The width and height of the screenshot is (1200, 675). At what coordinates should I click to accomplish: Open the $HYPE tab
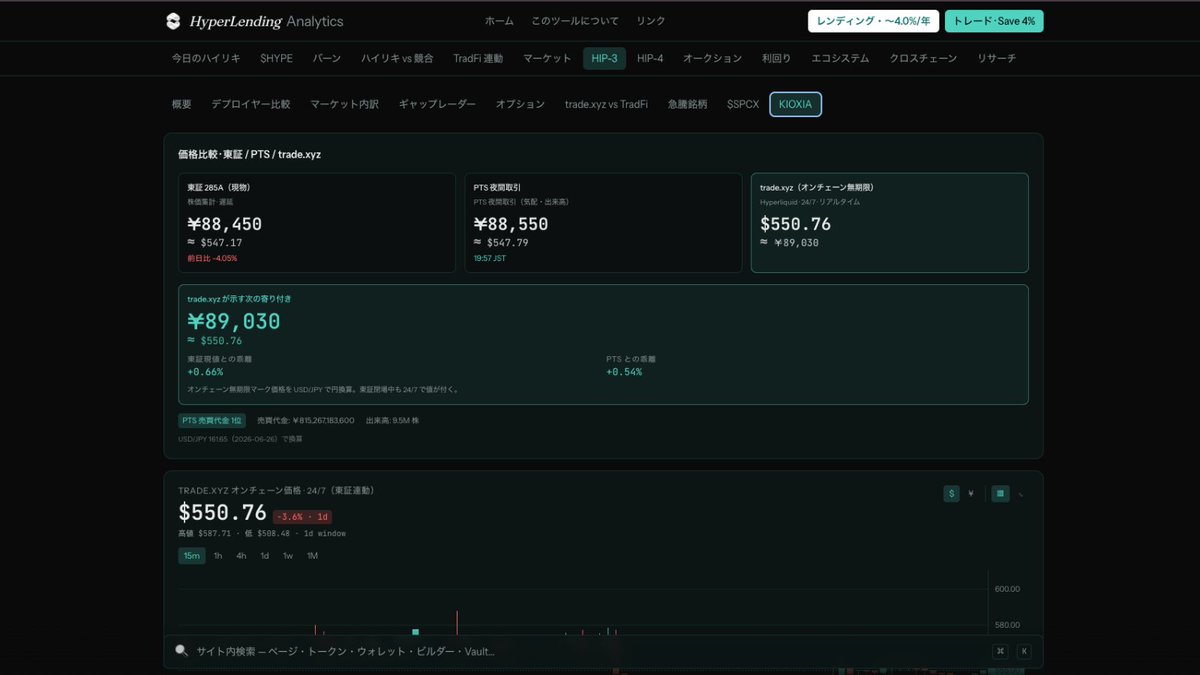click(x=277, y=58)
